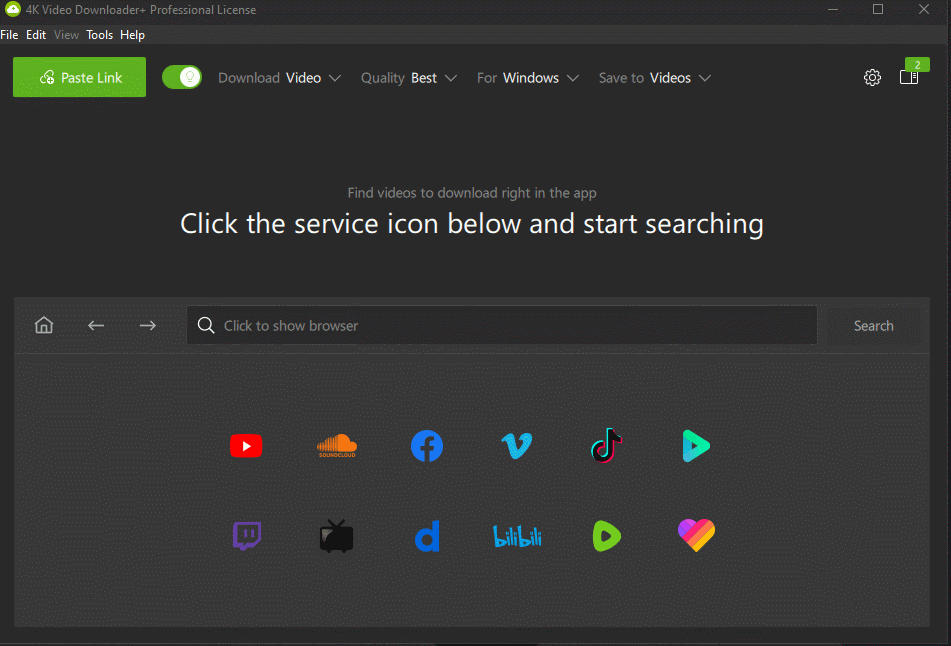Open downloads panel icon with badge 2
951x646 pixels.
pyautogui.click(x=909, y=77)
